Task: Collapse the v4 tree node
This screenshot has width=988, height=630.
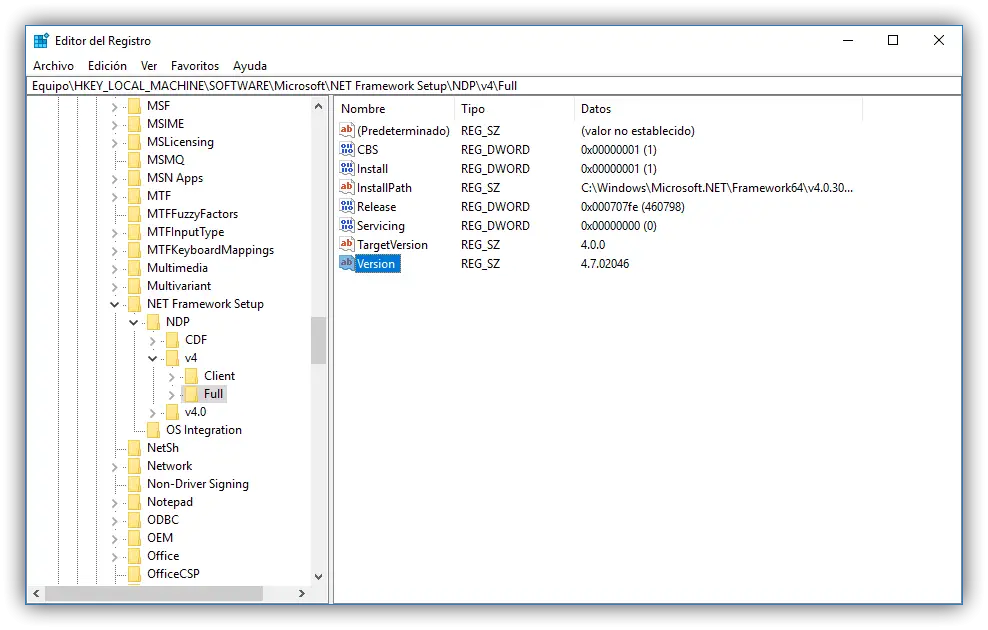Action: 152,358
